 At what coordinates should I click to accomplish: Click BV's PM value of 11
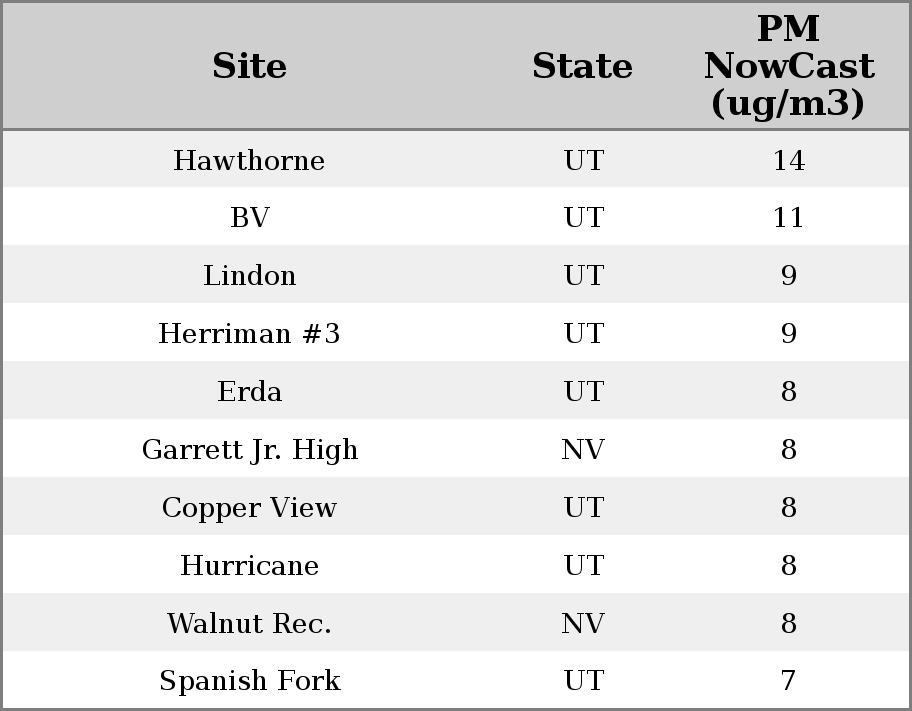[x=788, y=218]
